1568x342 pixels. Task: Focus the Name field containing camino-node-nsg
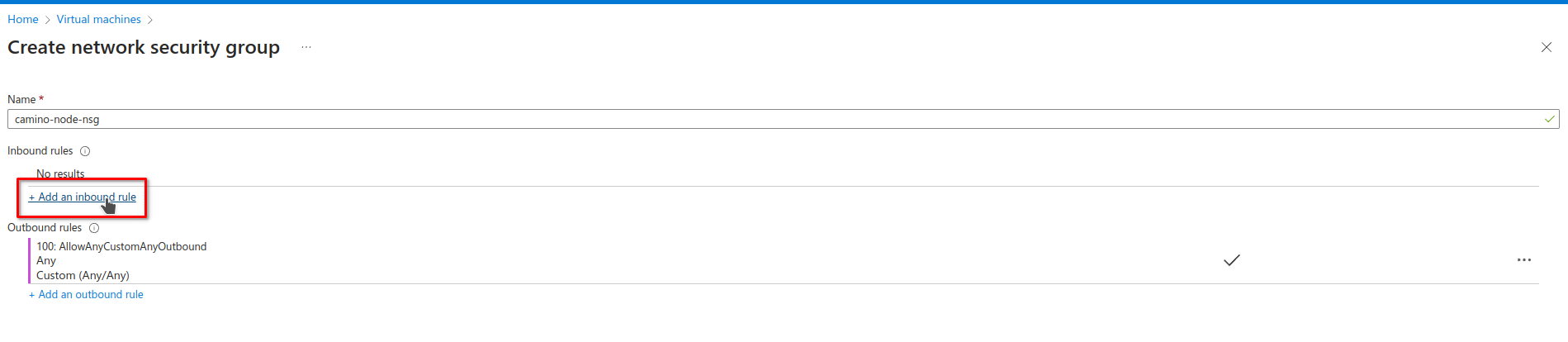(x=743, y=119)
